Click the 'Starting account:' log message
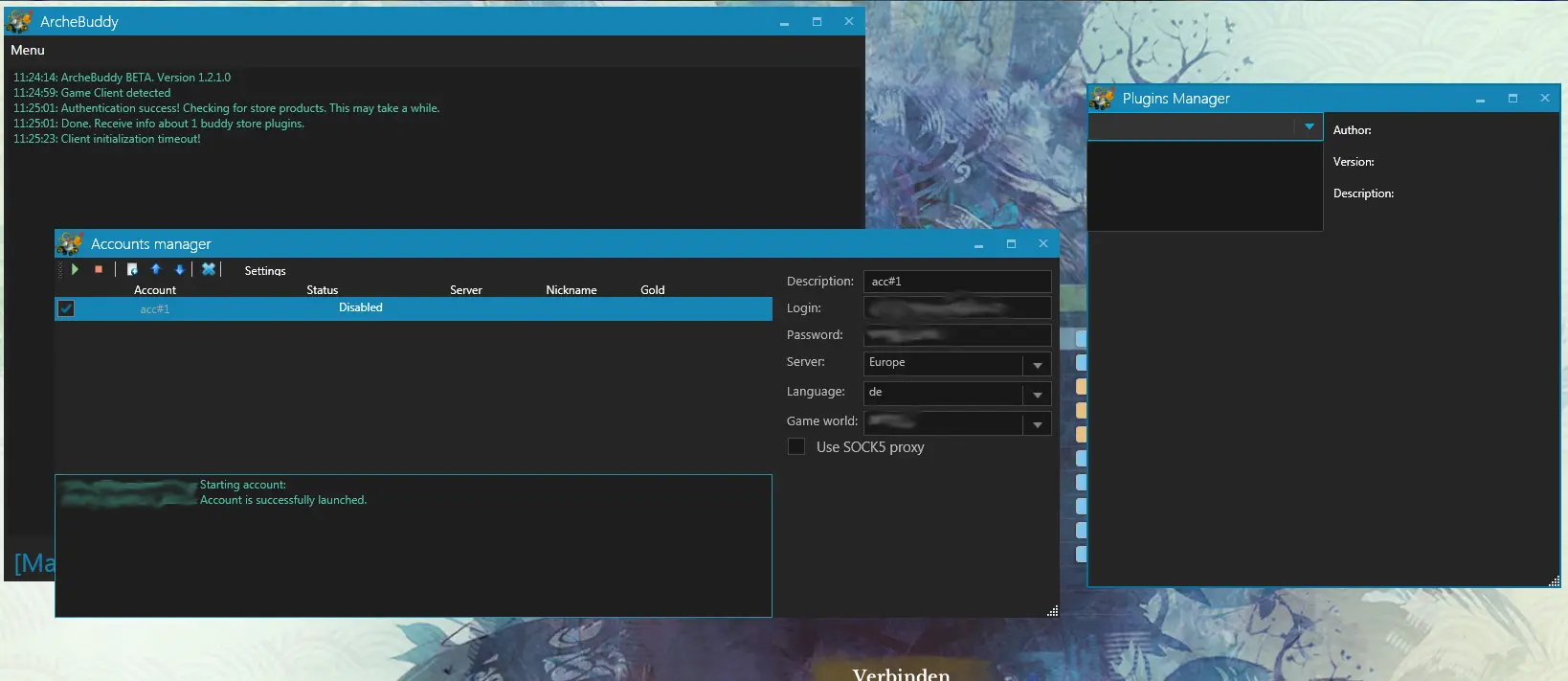The height and width of the screenshot is (681, 1568). [x=243, y=485]
